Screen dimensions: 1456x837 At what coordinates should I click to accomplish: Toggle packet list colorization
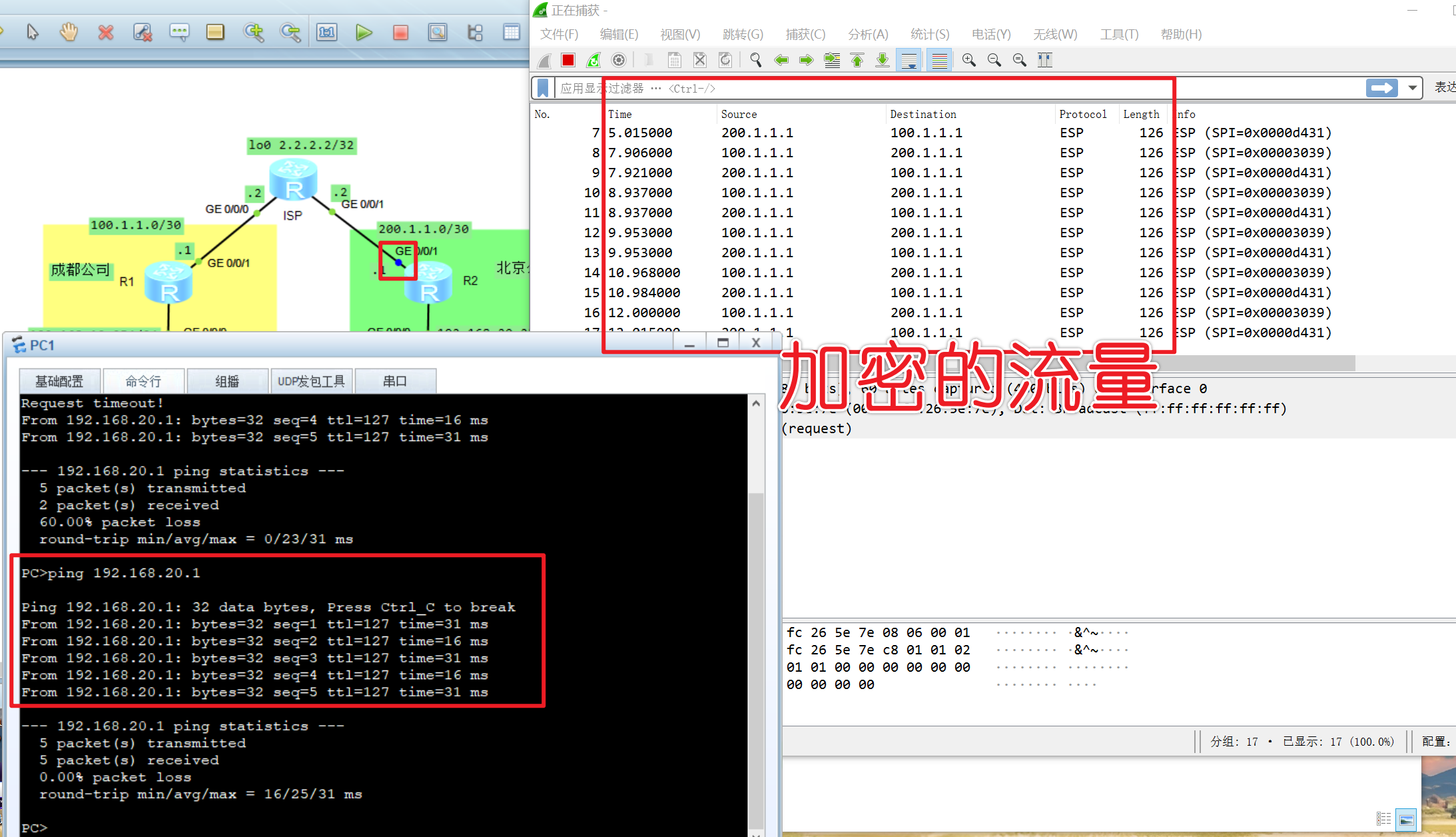point(939,60)
